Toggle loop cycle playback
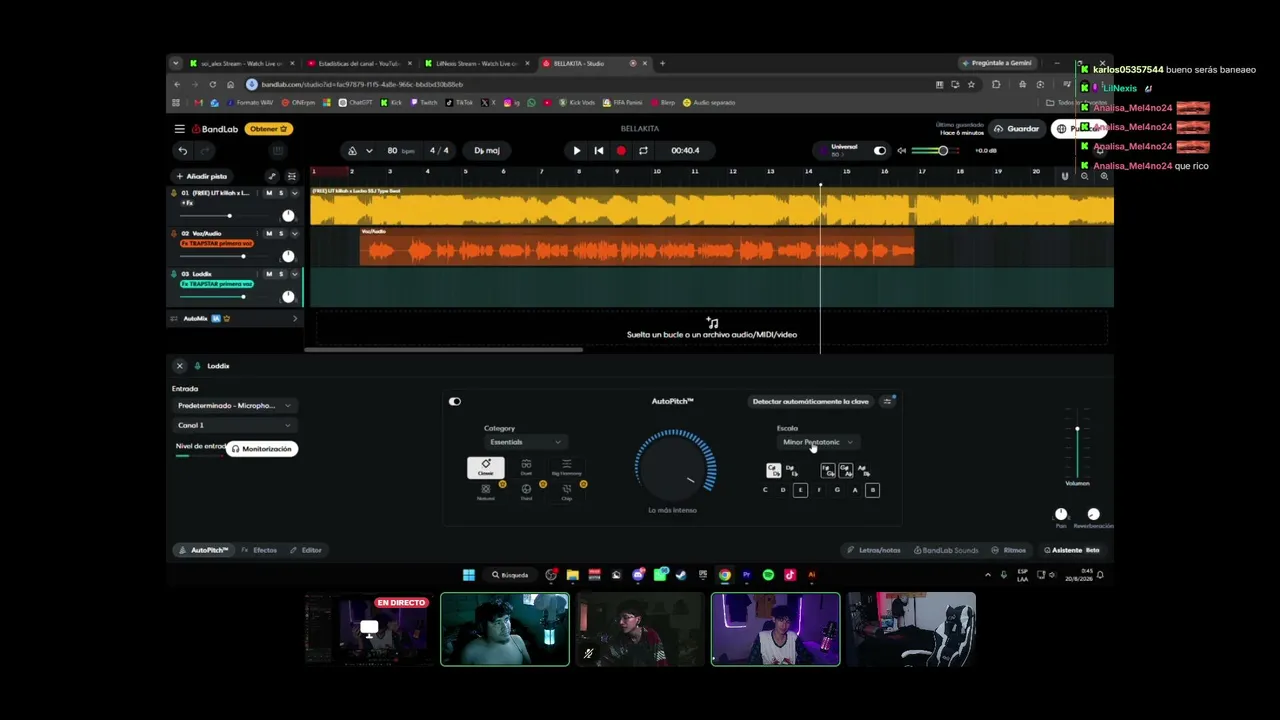Viewport: 1280px width, 720px height. pyautogui.click(x=643, y=151)
